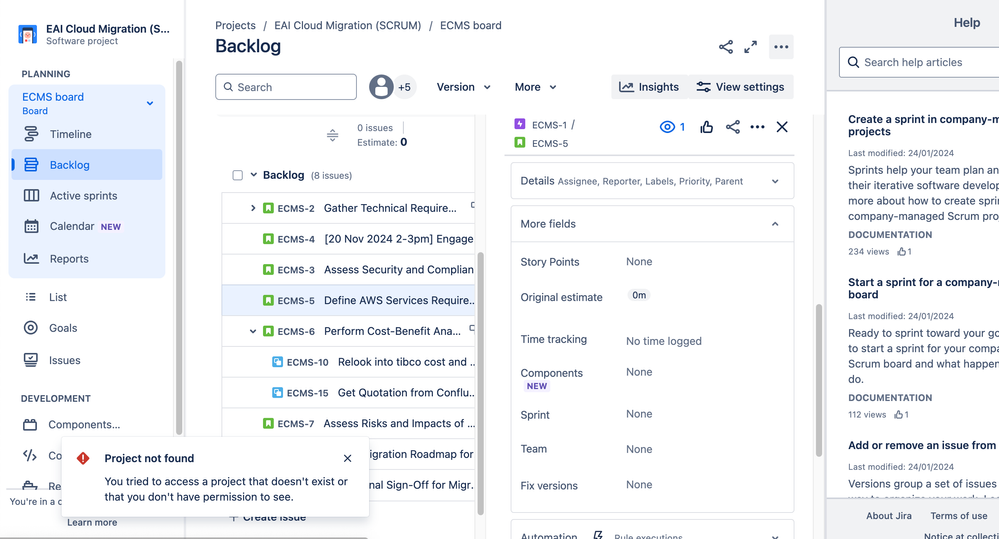Vote with the thumbs-up icon
The height and width of the screenshot is (539, 999).
point(707,127)
